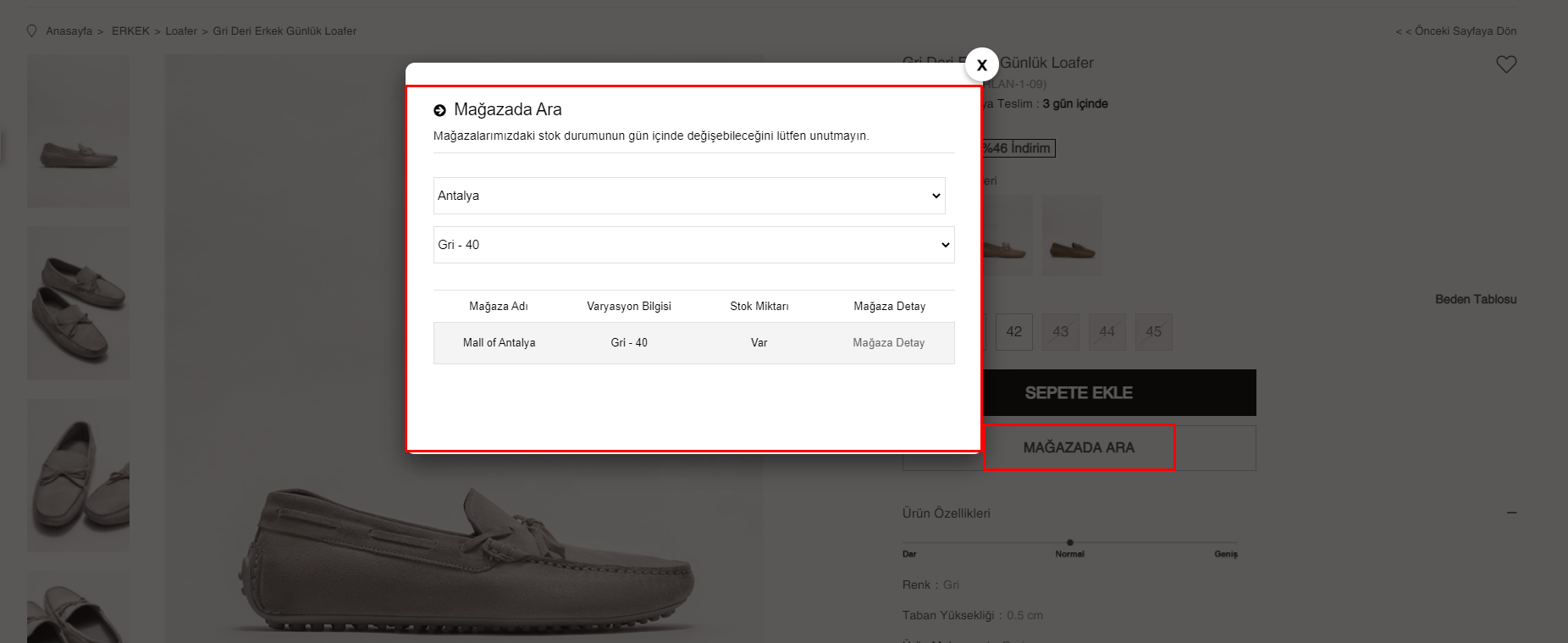Viewport: 1568px width, 643px height.
Task: Open ERKEK category breadcrumb
Action: [x=130, y=31]
